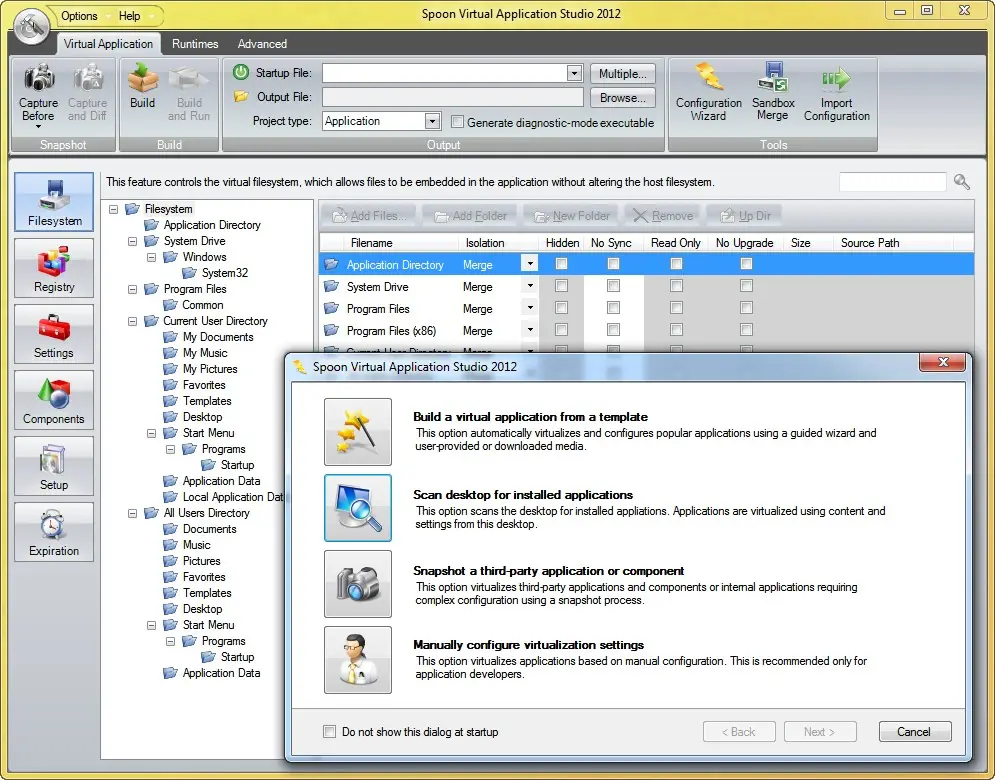This screenshot has width=995, height=780.
Task: Click the Up Dir toolbar button
Action: 745,216
